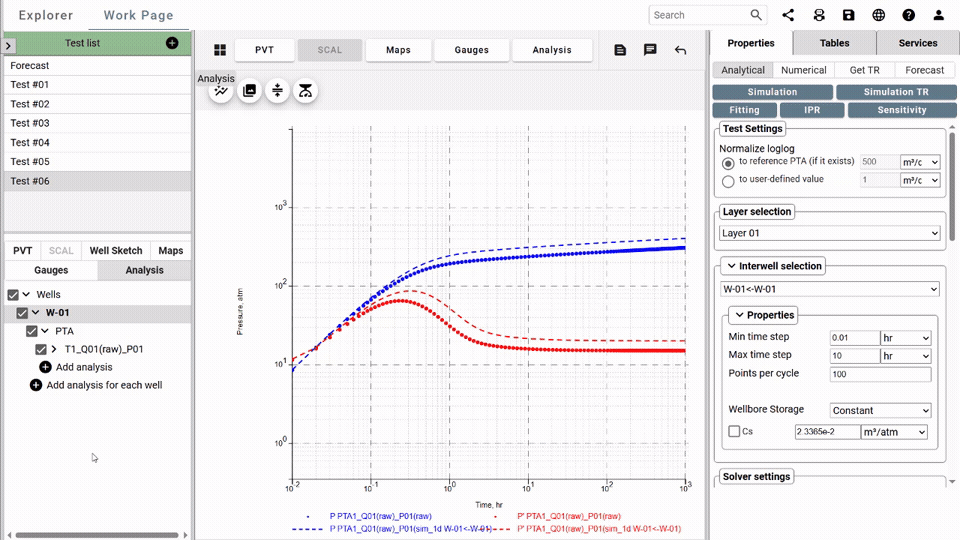Image resolution: width=960 pixels, height=540 pixels.
Task: Click the share icon in top bar
Action: coord(788,15)
